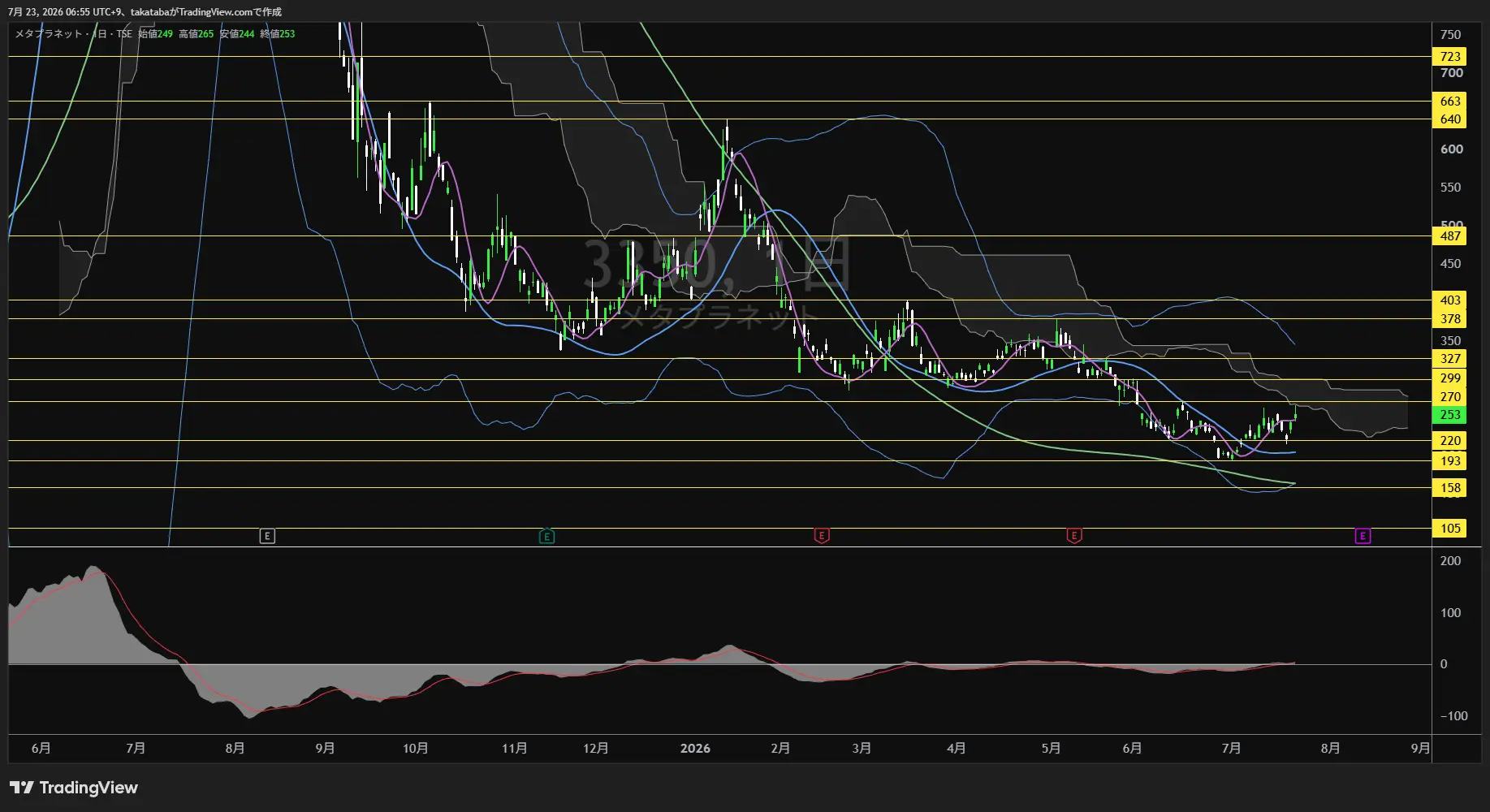Click the yellow 403 price level label
Image resolution: width=1490 pixels, height=812 pixels.
point(1450,300)
